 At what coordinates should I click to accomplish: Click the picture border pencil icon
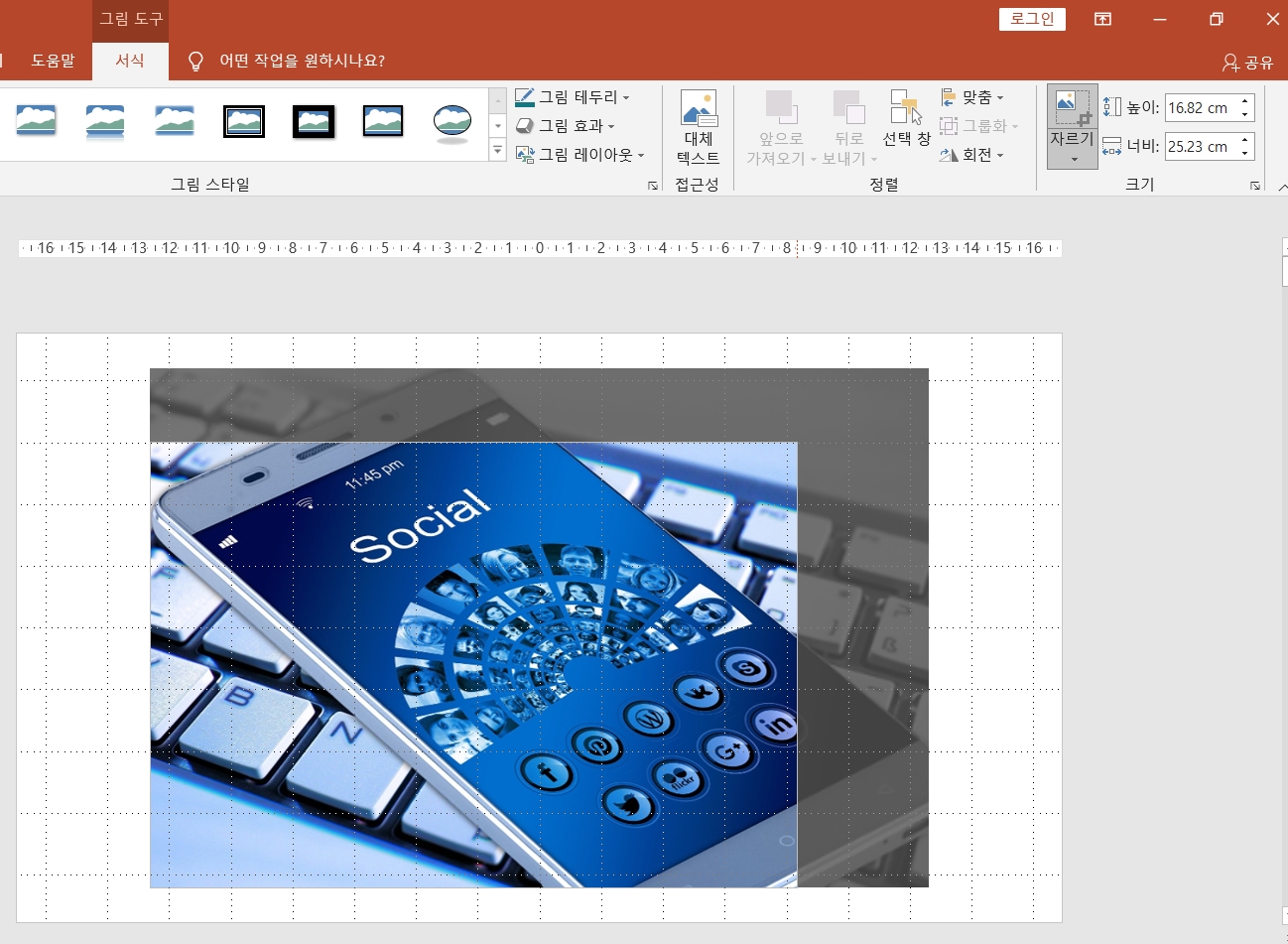(x=525, y=97)
